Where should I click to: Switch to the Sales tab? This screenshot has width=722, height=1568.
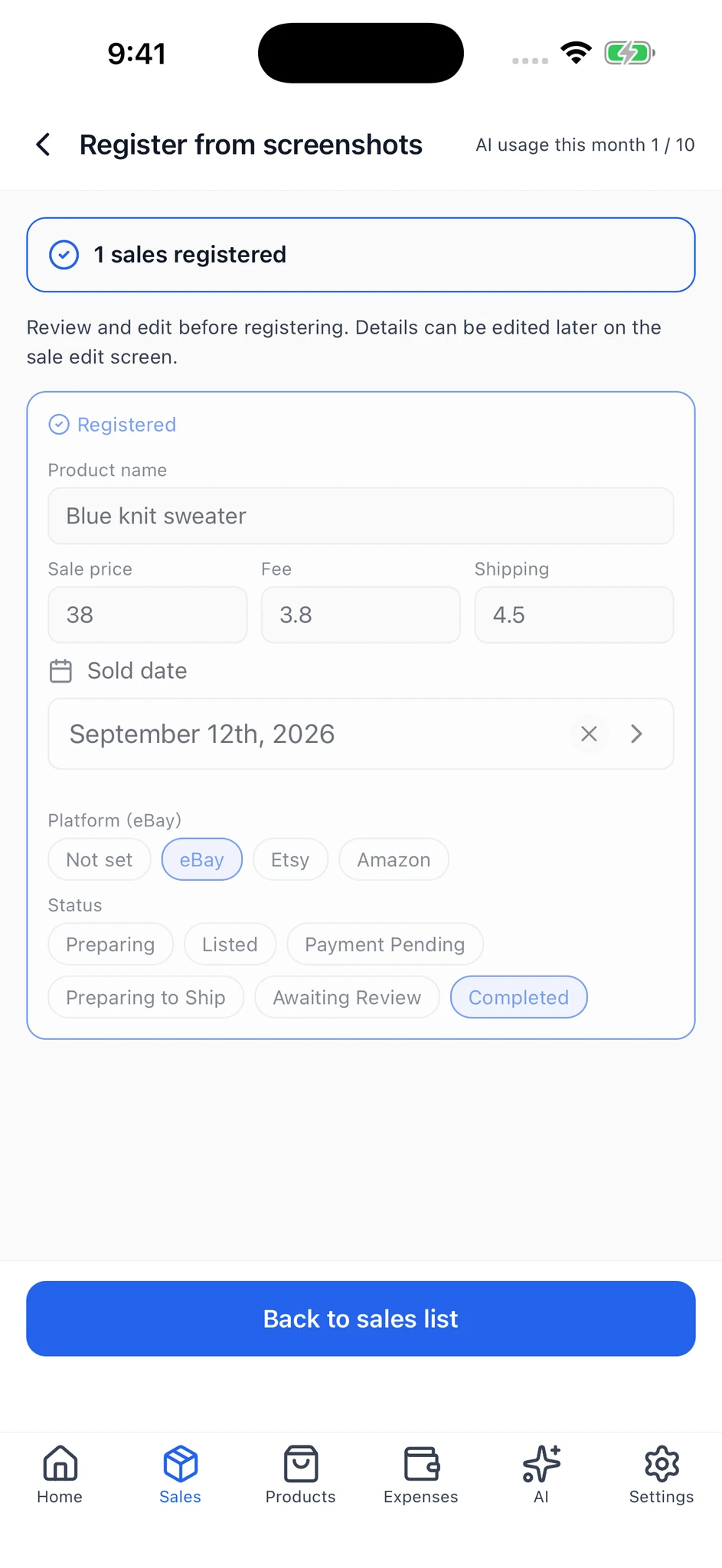pos(180,1475)
